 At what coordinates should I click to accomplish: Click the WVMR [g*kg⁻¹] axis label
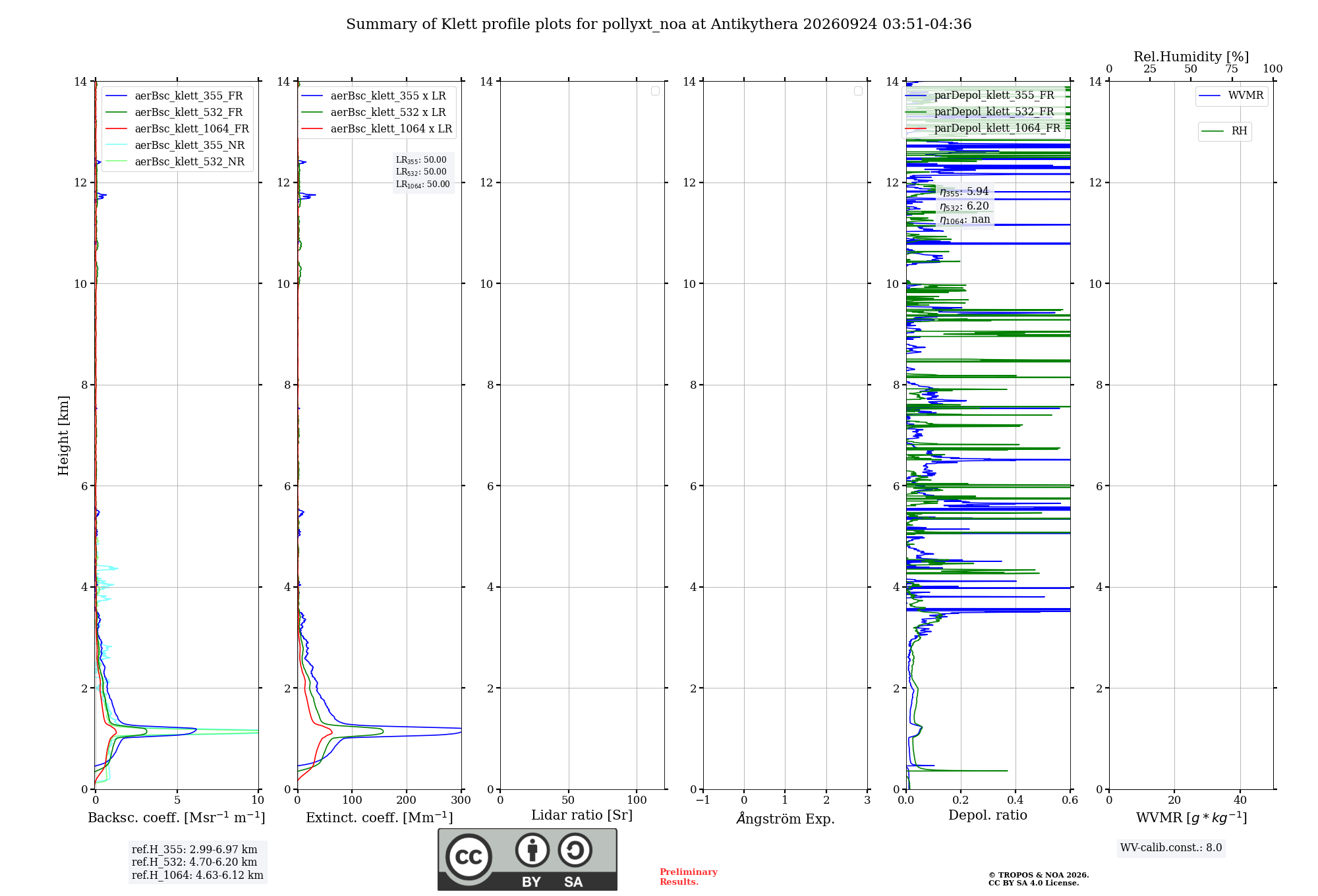(x=1191, y=818)
